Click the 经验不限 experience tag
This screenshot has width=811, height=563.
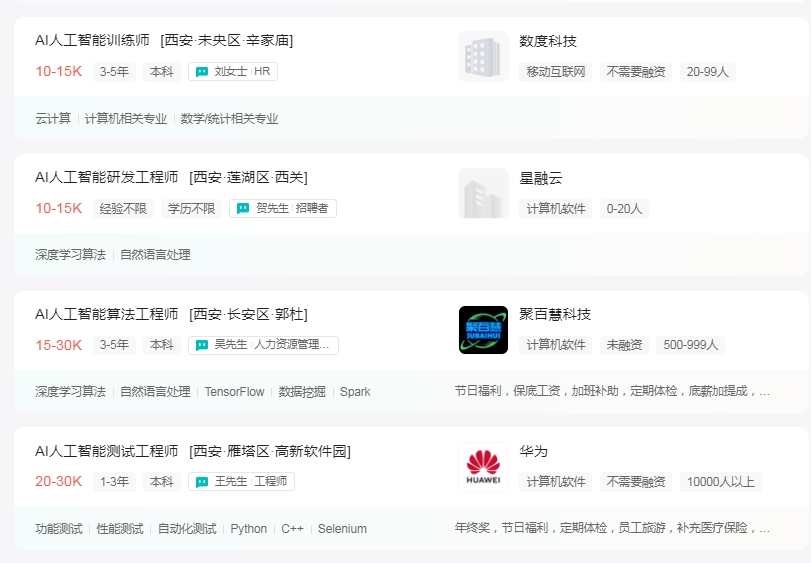[x=123, y=209]
